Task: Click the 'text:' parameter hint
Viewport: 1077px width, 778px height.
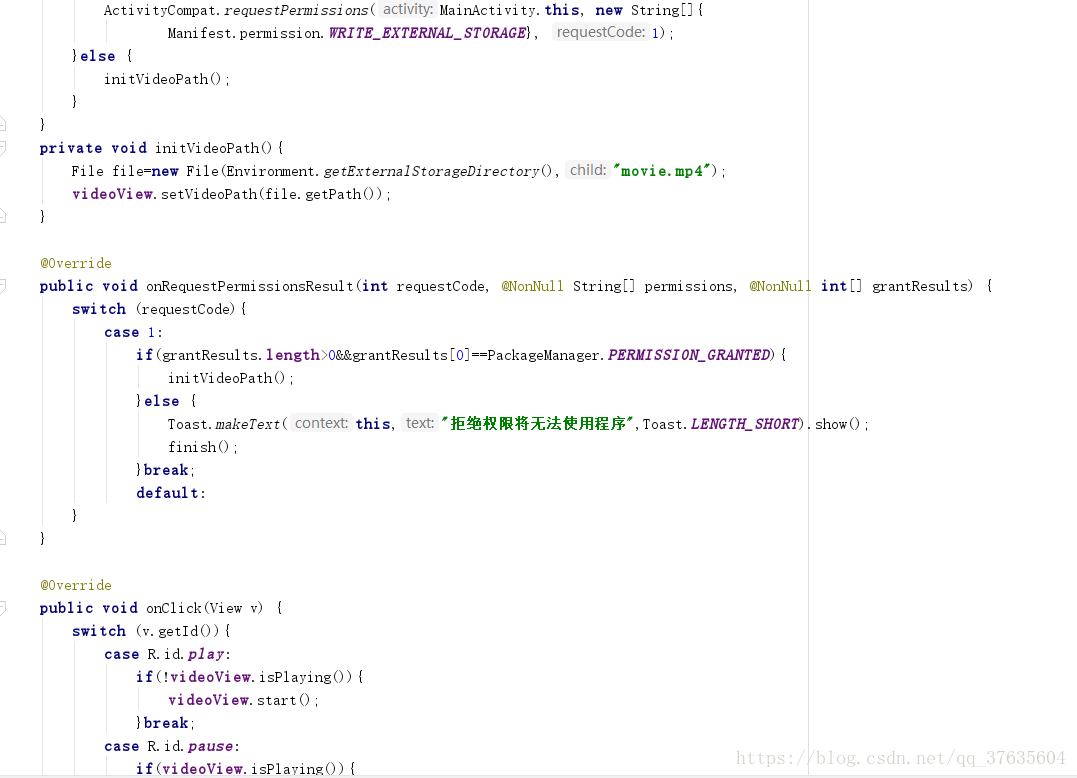Action: tap(419, 423)
